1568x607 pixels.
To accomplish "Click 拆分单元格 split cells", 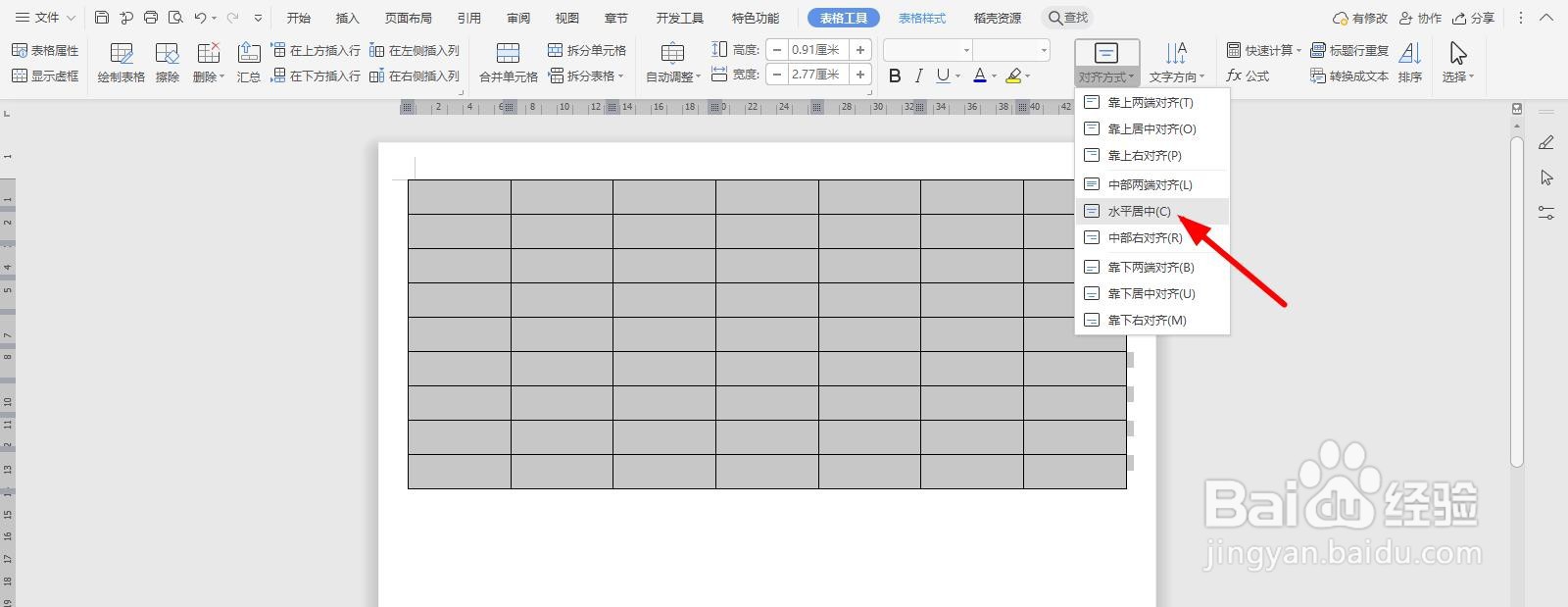I will pyautogui.click(x=587, y=50).
